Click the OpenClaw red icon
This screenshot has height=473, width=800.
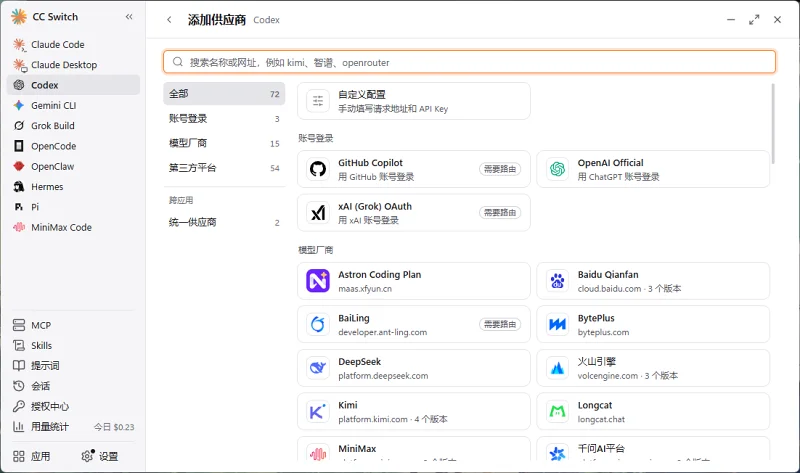point(19,166)
